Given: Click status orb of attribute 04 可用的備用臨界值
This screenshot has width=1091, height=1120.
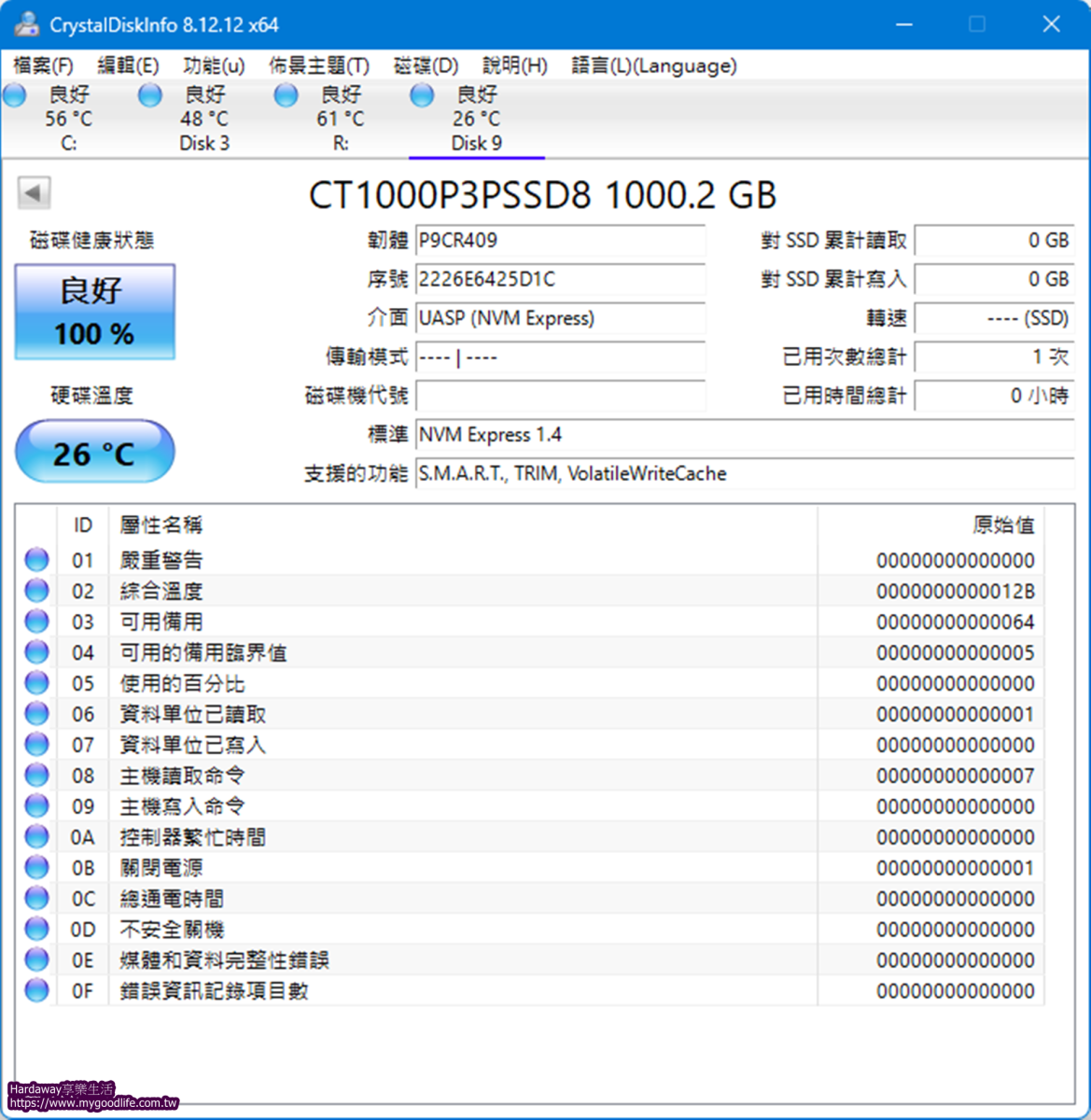Looking at the screenshot, I should (37, 652).
